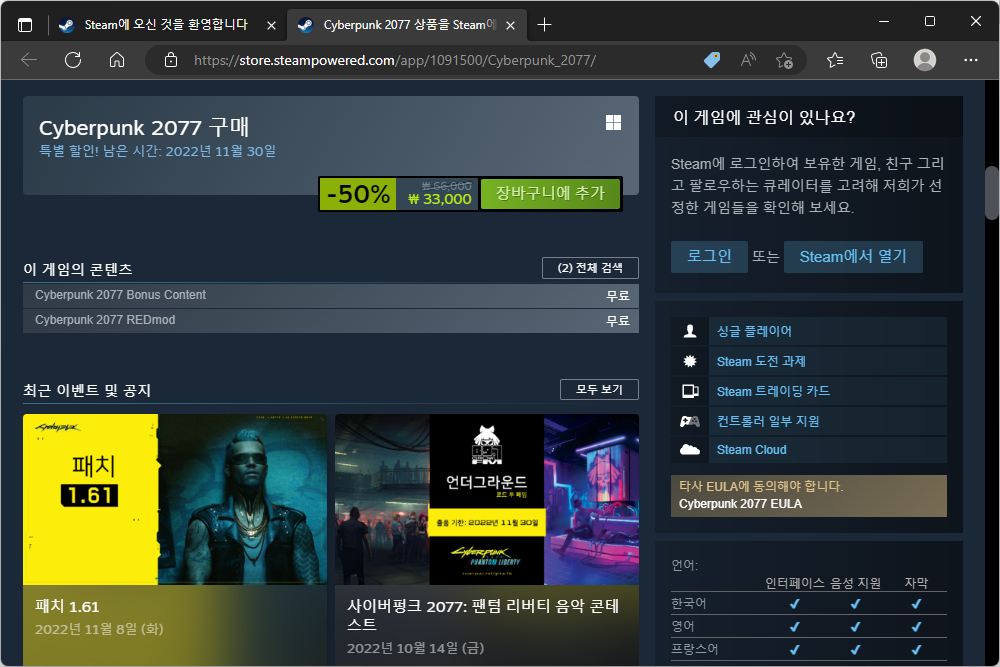Click the Steam에서 열기 button

tap(853, 256)
